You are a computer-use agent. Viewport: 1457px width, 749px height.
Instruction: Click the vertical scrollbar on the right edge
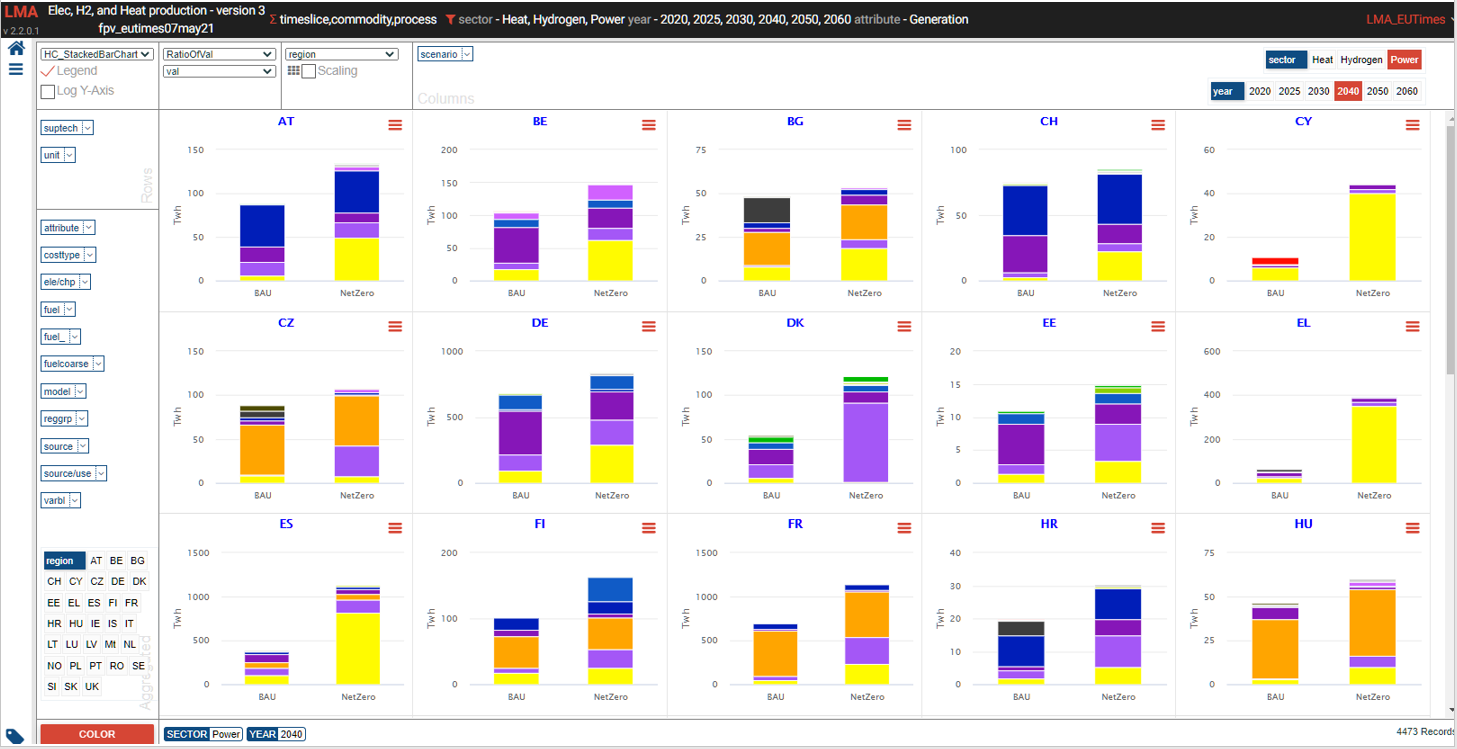(1450, 250)
